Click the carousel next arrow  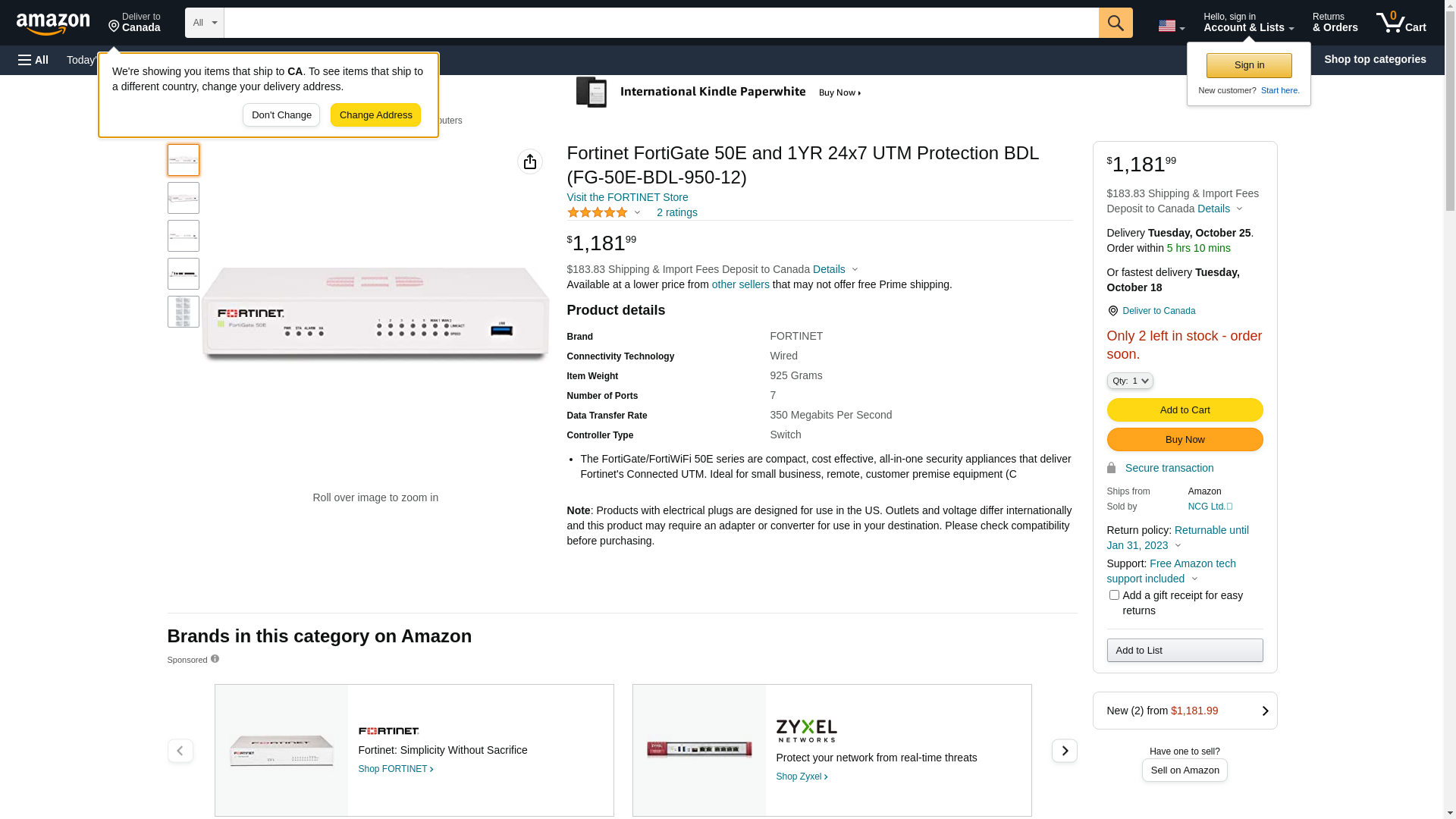pyautogui.click(x=1064, y=751)
